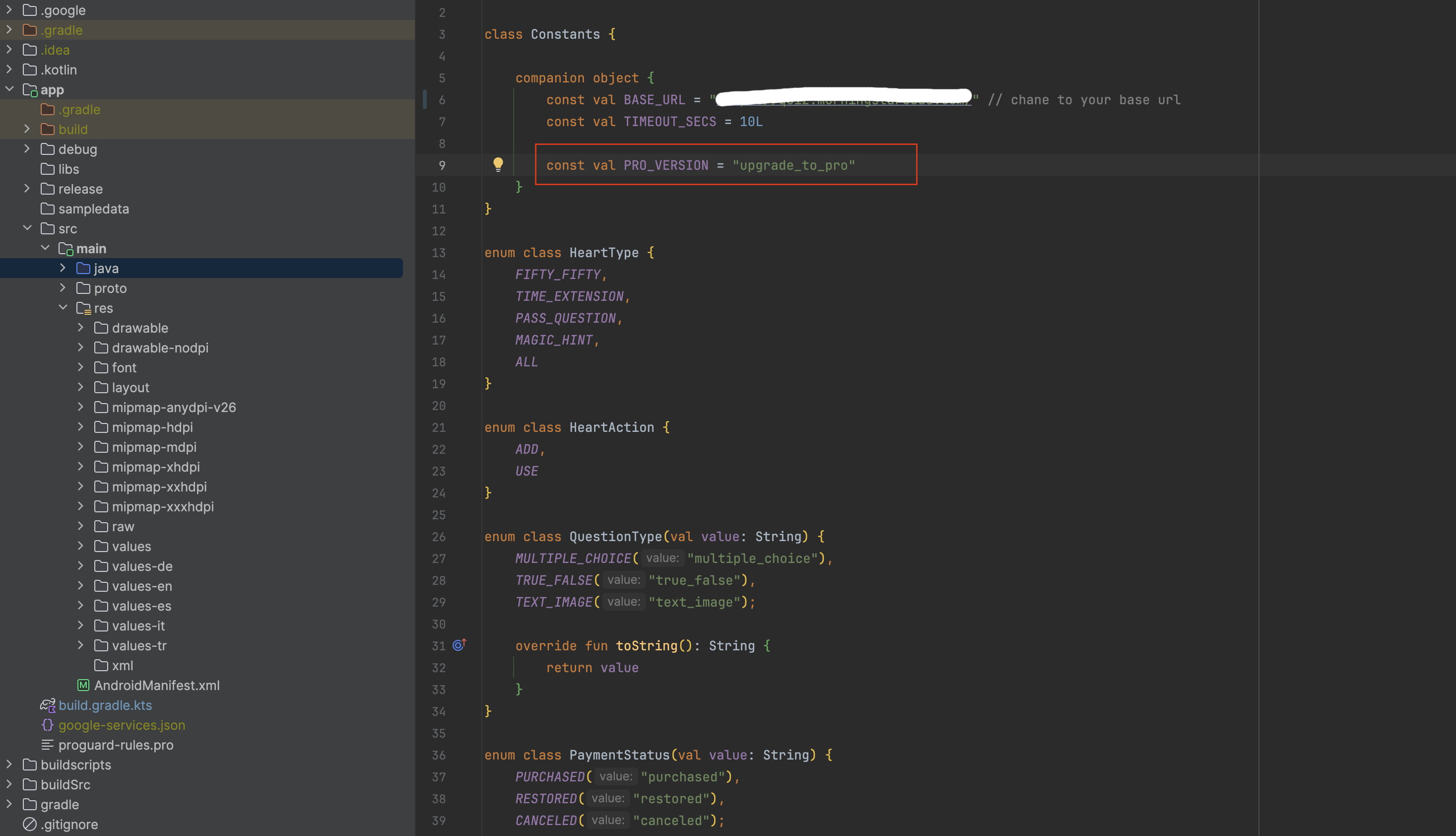Select the .kotlin folder

click(59, 70)
